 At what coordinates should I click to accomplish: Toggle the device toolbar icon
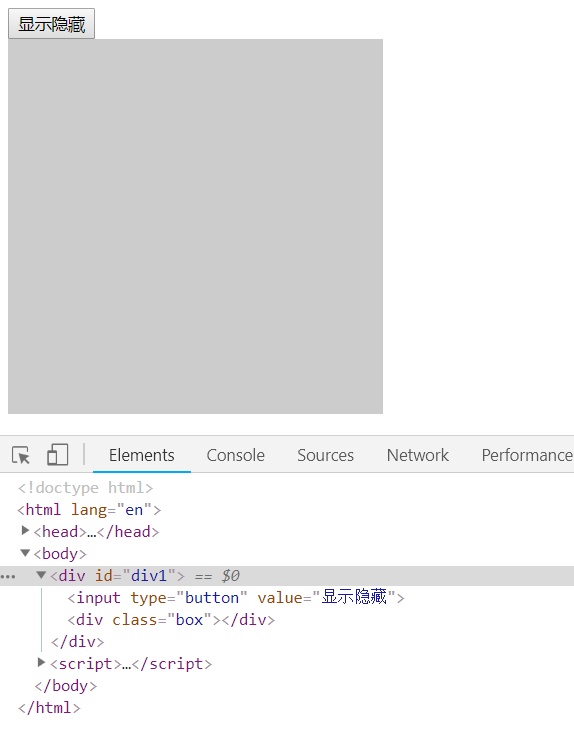(58, 455)
